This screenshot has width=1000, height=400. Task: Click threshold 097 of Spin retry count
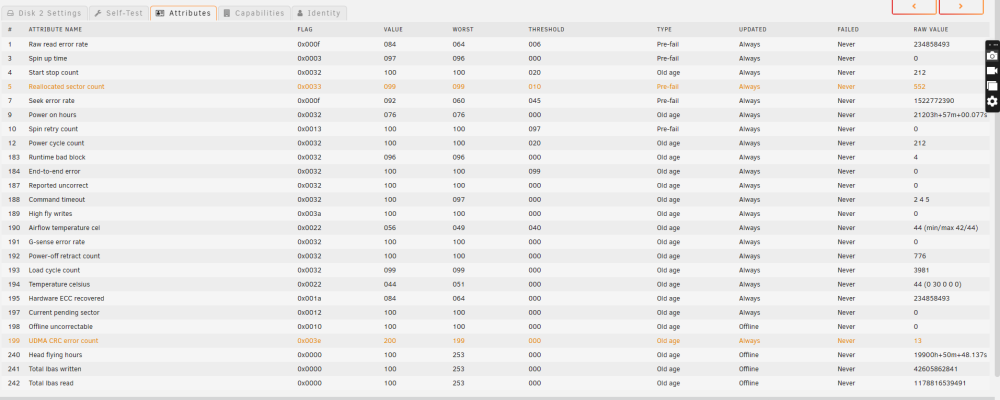coord(534,129)
